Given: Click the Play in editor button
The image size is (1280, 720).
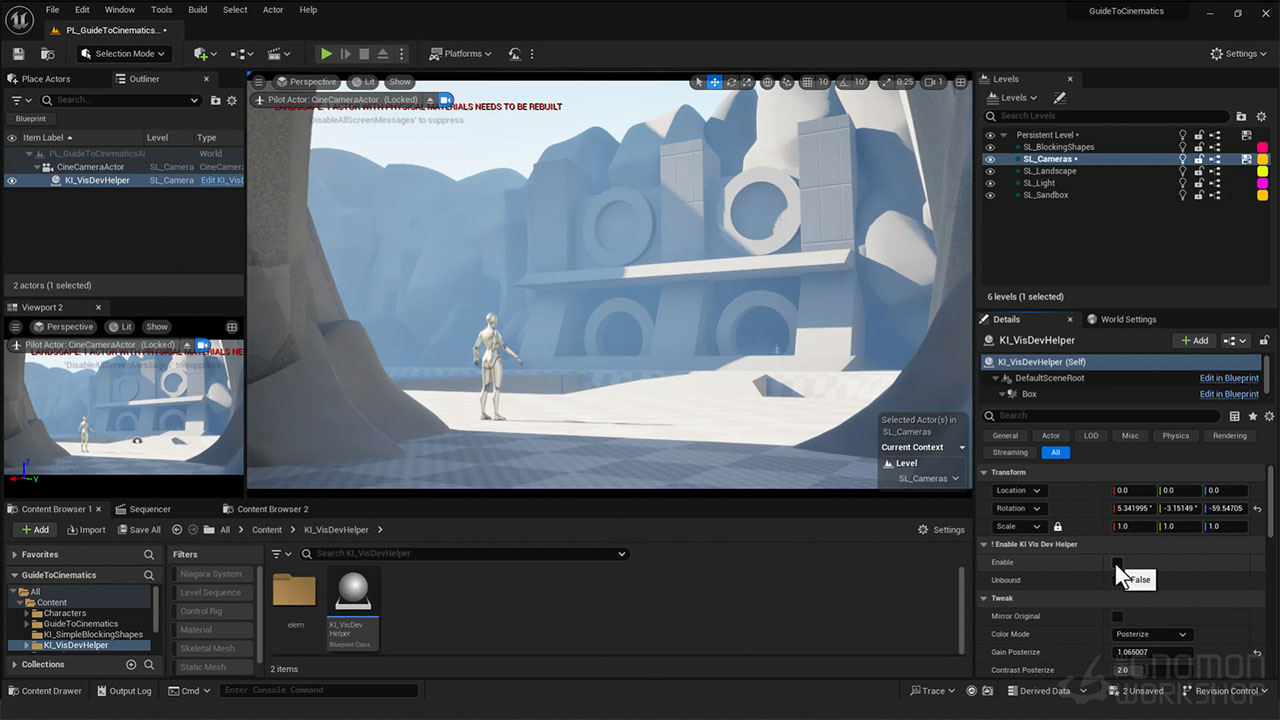Looking at the screenshot, I should [x=326, y=54].
